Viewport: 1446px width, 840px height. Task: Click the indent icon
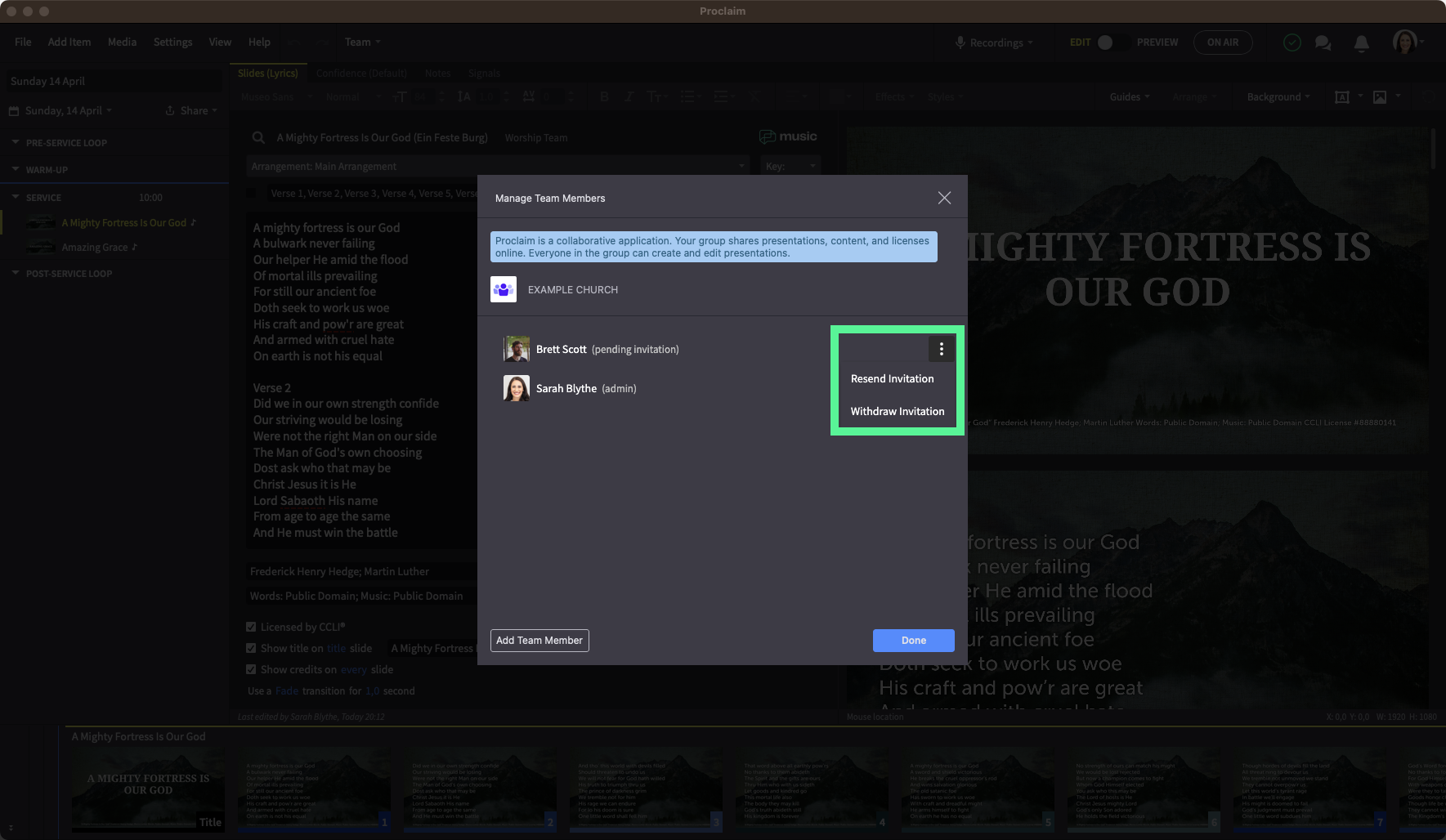(721, 96)
